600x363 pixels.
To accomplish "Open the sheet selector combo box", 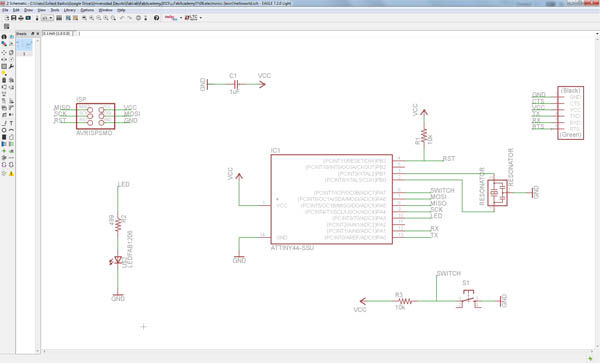I will pyautogui.click(x=47, y=18).
